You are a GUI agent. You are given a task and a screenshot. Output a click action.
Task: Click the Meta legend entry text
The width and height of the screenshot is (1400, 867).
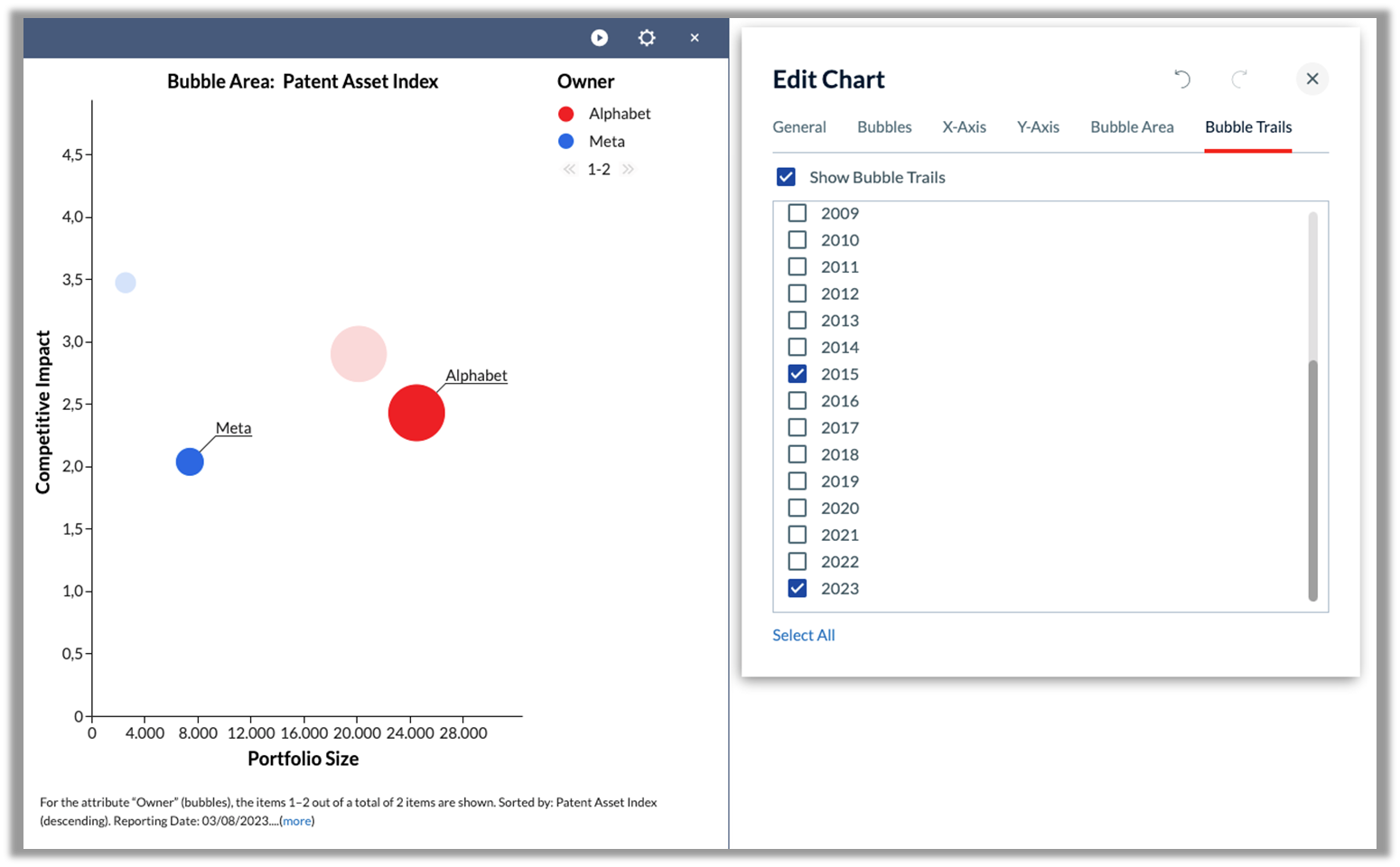(x=607, y=141)
